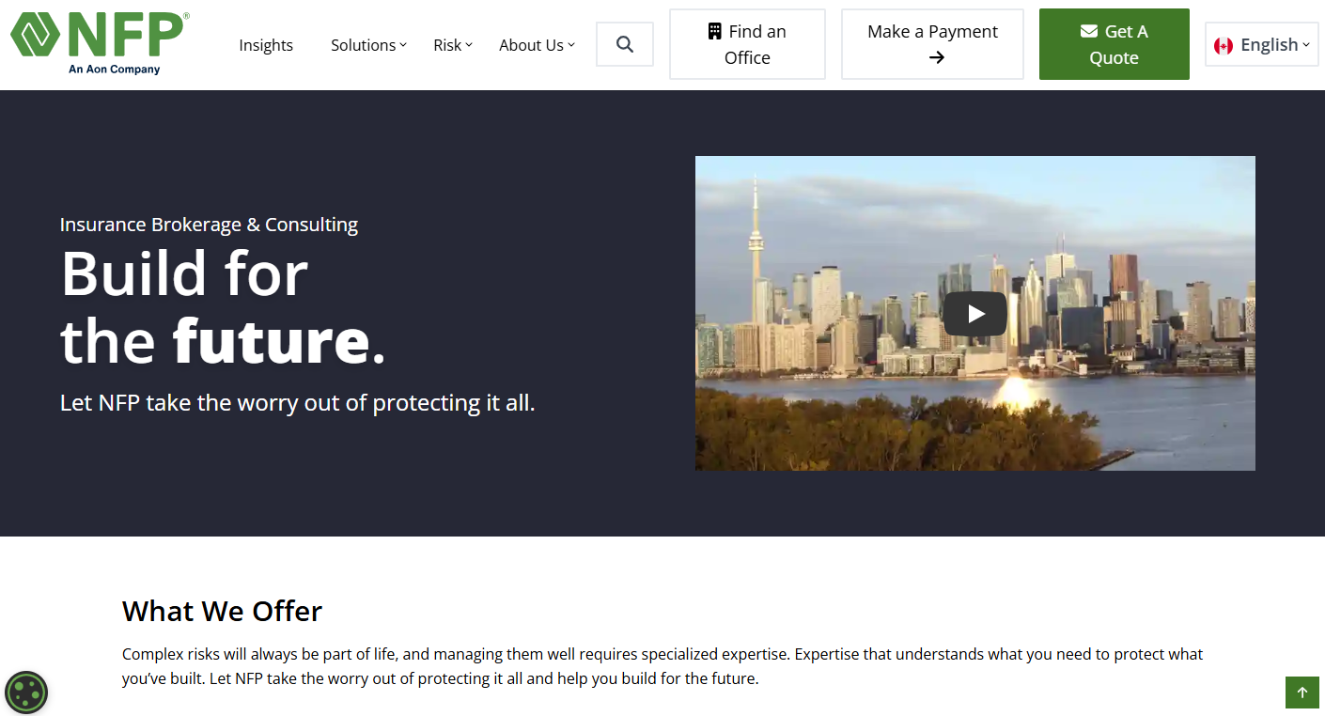Open the Insights navigation item

click(266, 45)
